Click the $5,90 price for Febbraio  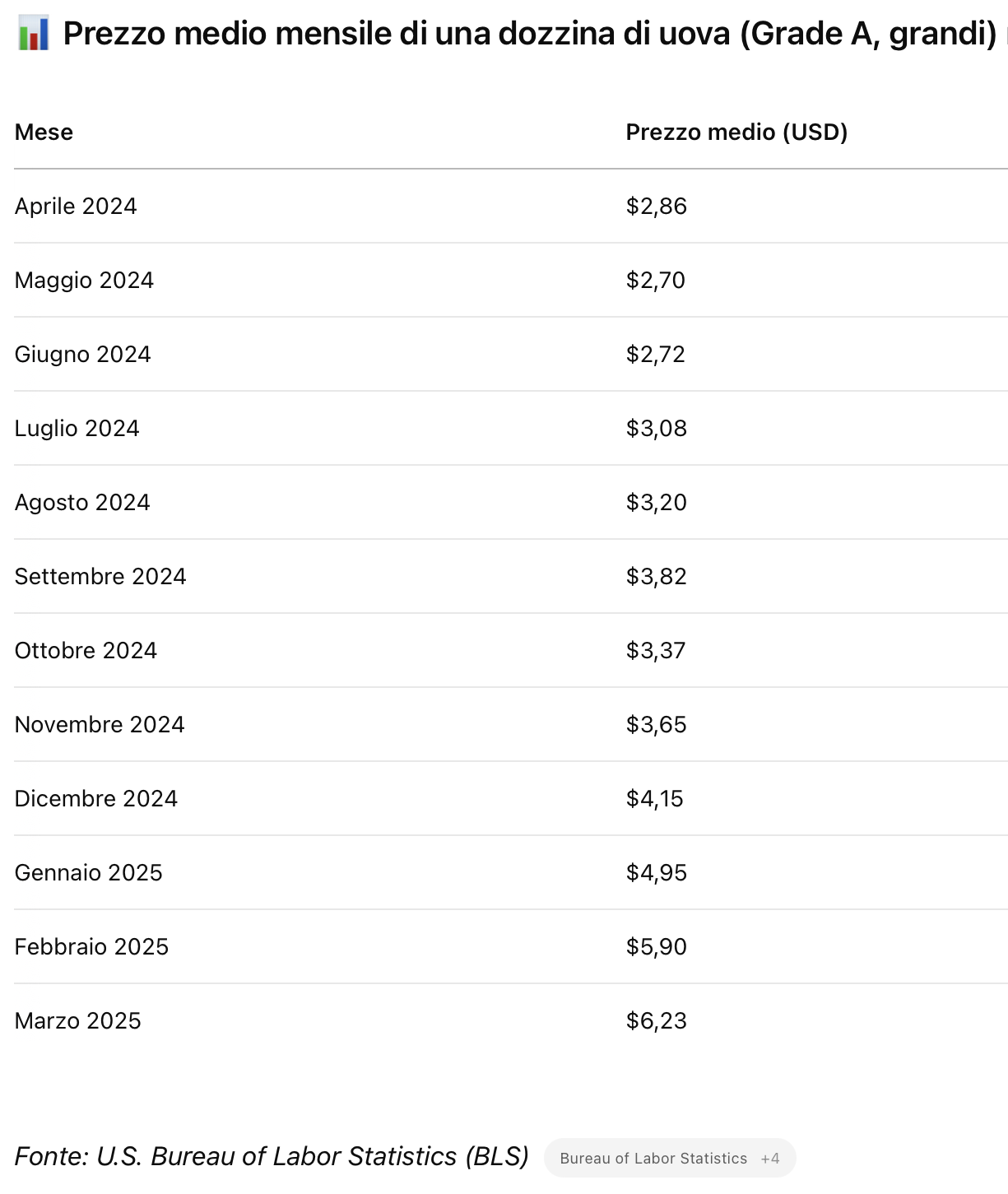pyautogui.click(x=657, y=947)
